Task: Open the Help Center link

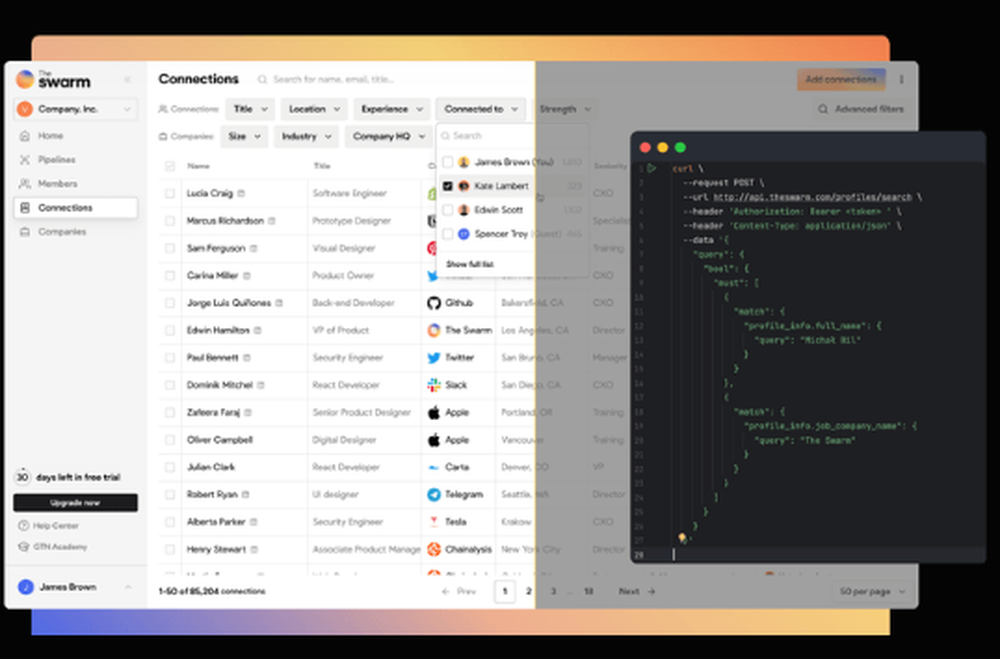Action: pyautogui.click(x=49, y=526)
